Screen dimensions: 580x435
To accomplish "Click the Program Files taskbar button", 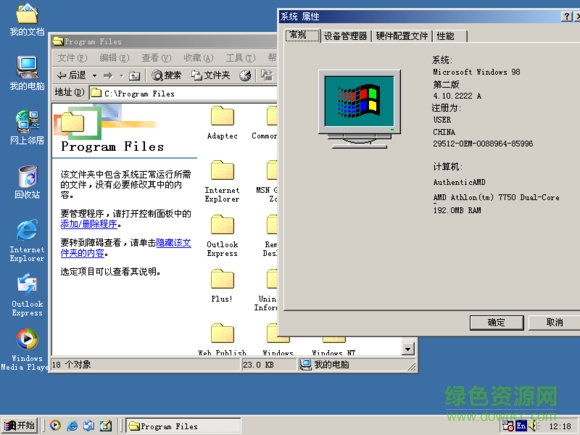I will 183,426.
